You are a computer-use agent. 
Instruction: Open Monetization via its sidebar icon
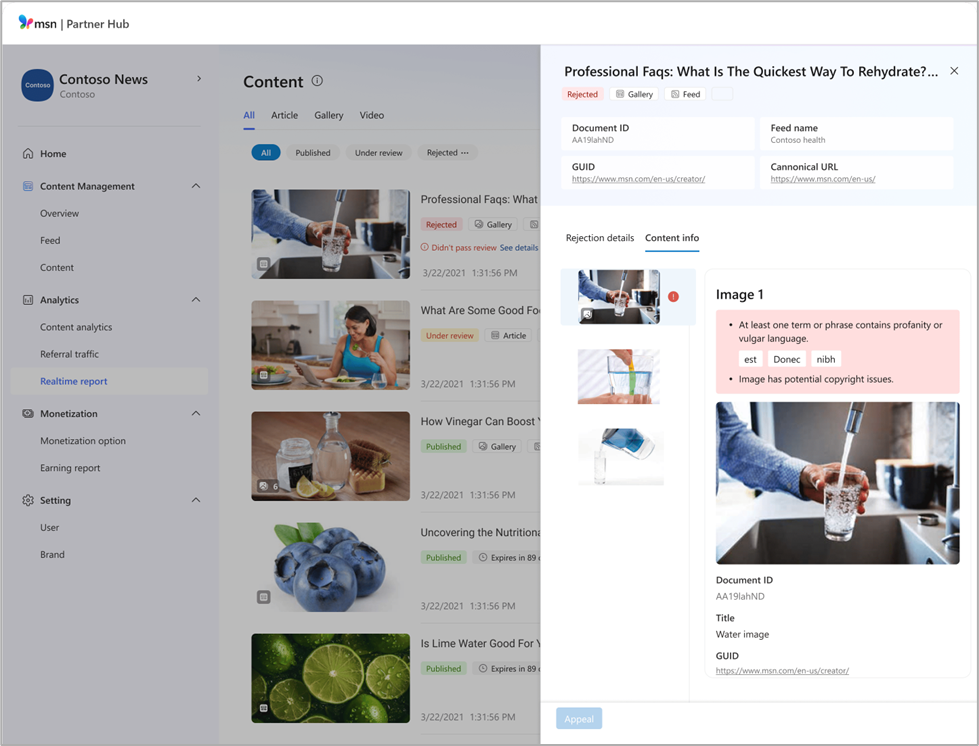point(29,413)
